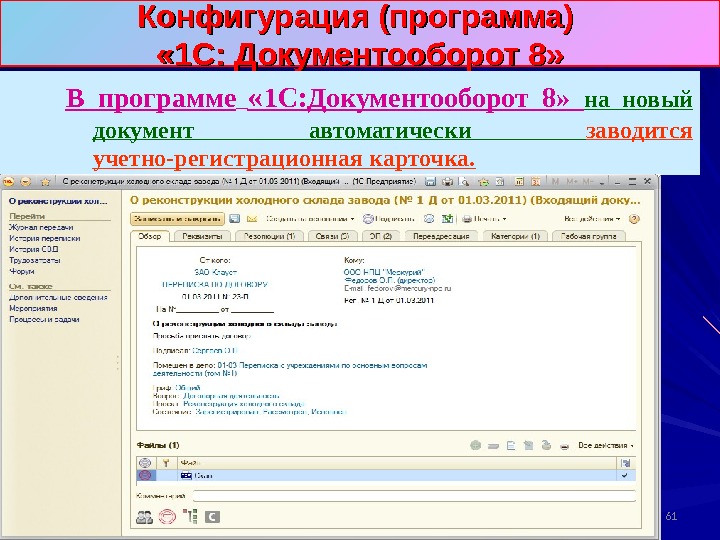Open Все действия dropdown in Файлы section
This screenshot has height=540, width=720.
click(x=606, y=445)
